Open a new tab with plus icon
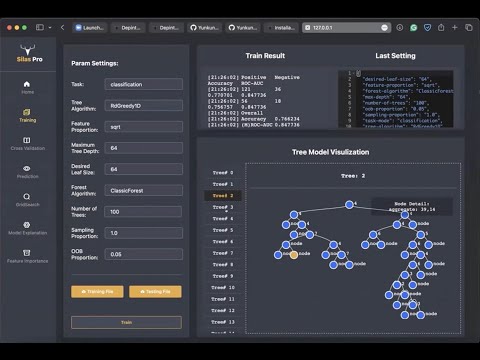 coord(455,27)
